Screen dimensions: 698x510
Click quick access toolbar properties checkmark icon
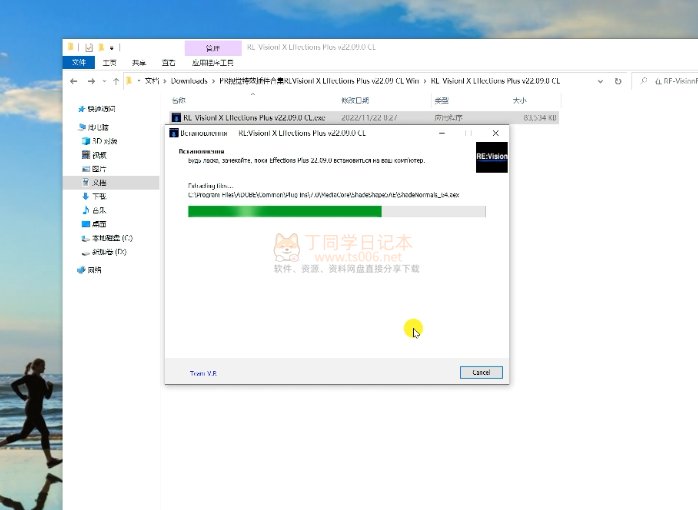tap(89, 47)
